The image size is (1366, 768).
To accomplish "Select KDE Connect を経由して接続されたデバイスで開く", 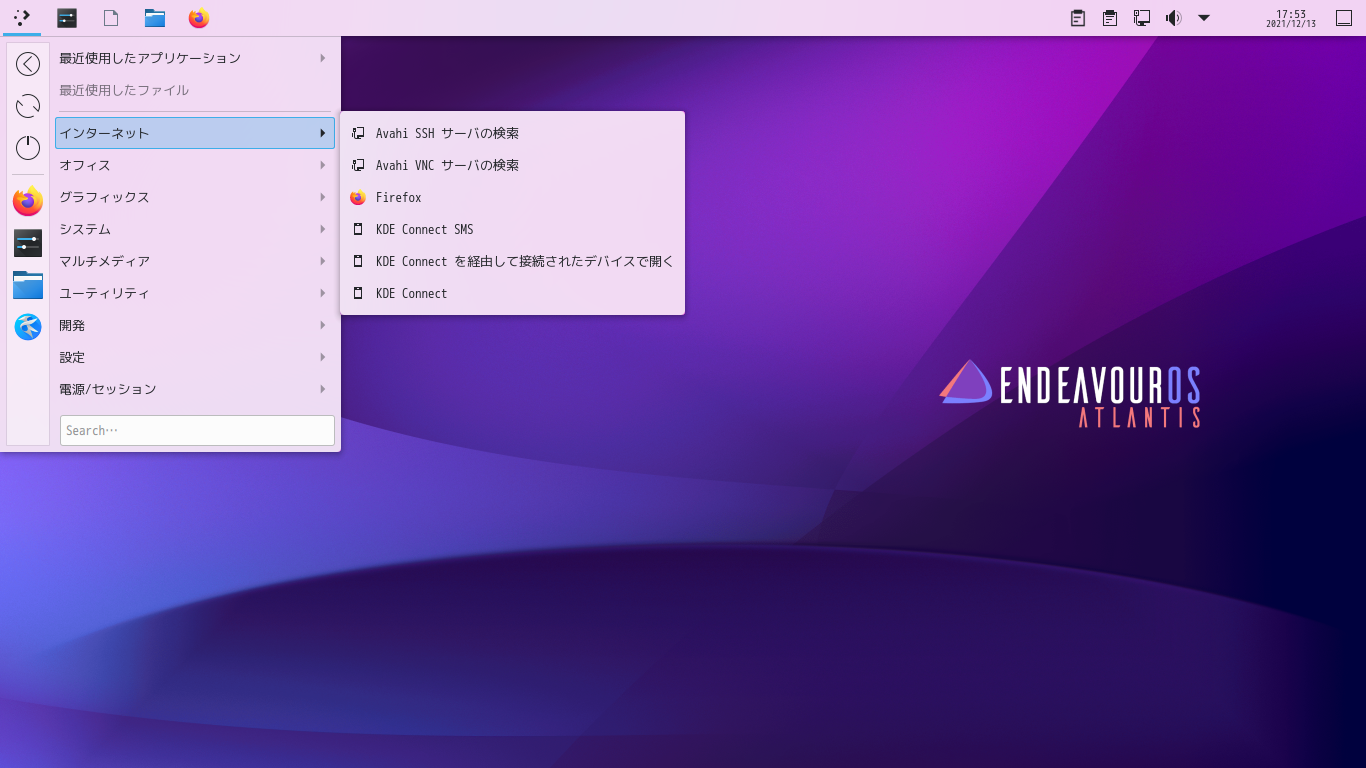I will pyautogui.click(x=512, y=261).
